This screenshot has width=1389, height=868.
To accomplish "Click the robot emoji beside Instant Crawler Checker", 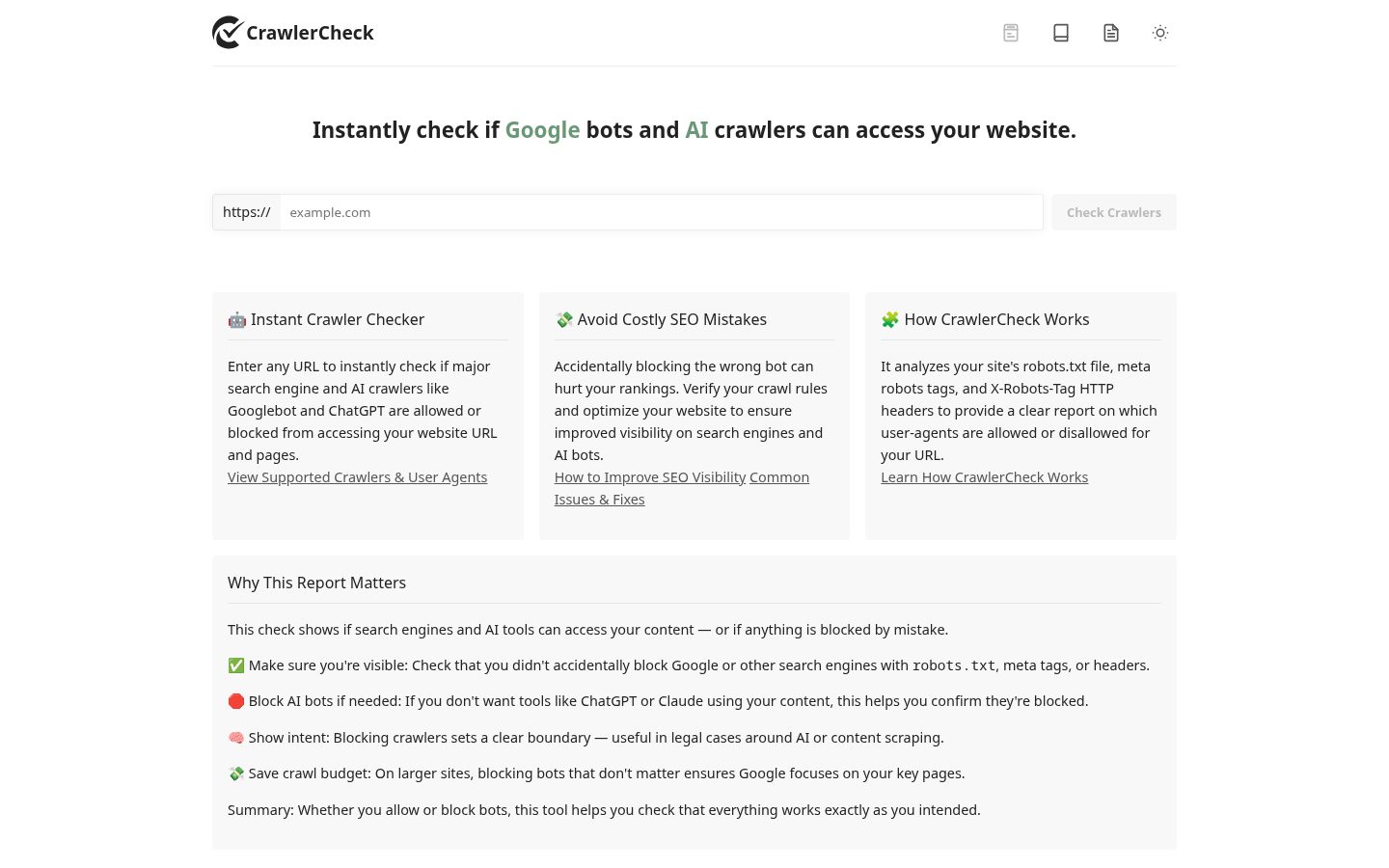I will [x=237, y=319].
